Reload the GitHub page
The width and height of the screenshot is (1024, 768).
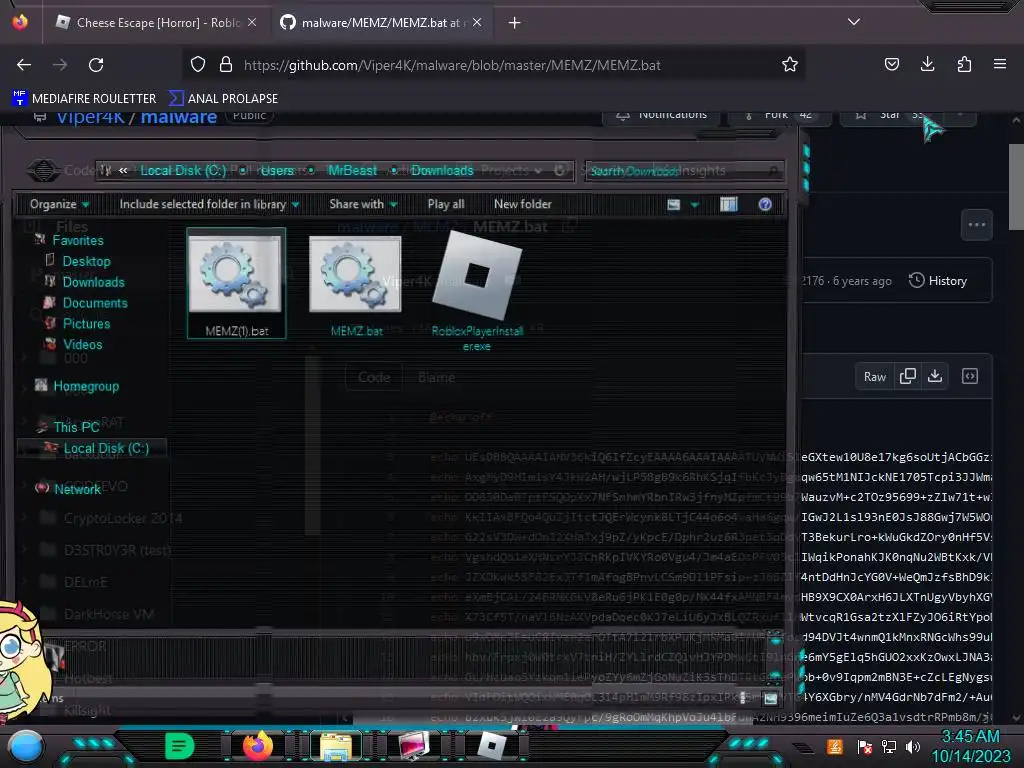pyautogui.click(x=96, y=65)
